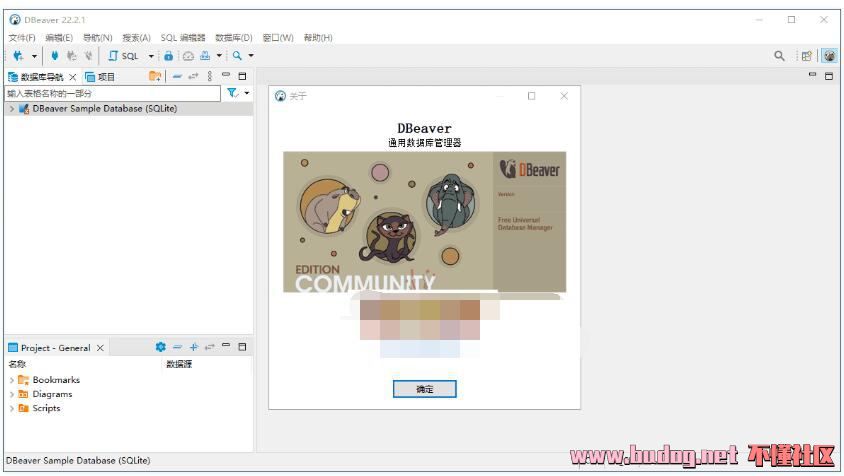
Task: Click the New Connection plug icon
Action: (x=18, y=56)
